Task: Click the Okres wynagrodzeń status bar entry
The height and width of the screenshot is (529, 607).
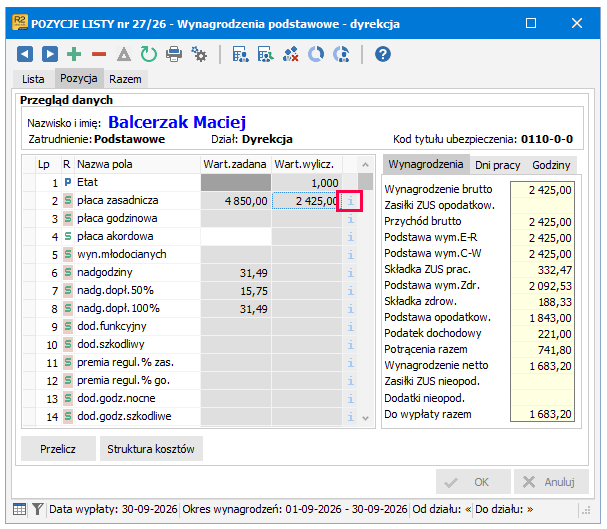Action: pyautogui.click(x=295, y=509)
